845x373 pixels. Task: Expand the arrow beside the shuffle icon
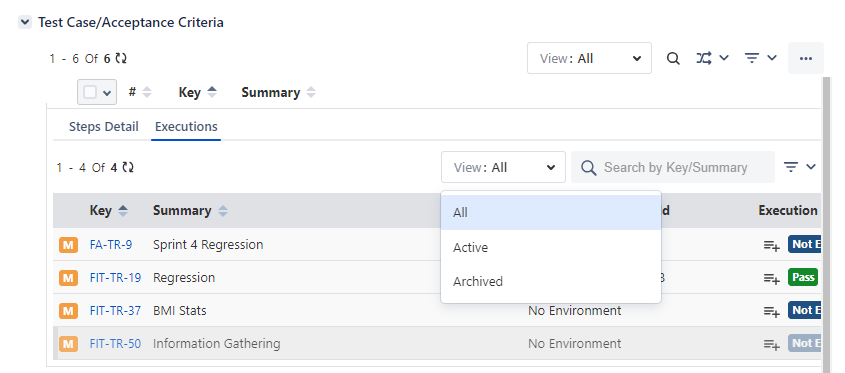click(x=724, y=58)
